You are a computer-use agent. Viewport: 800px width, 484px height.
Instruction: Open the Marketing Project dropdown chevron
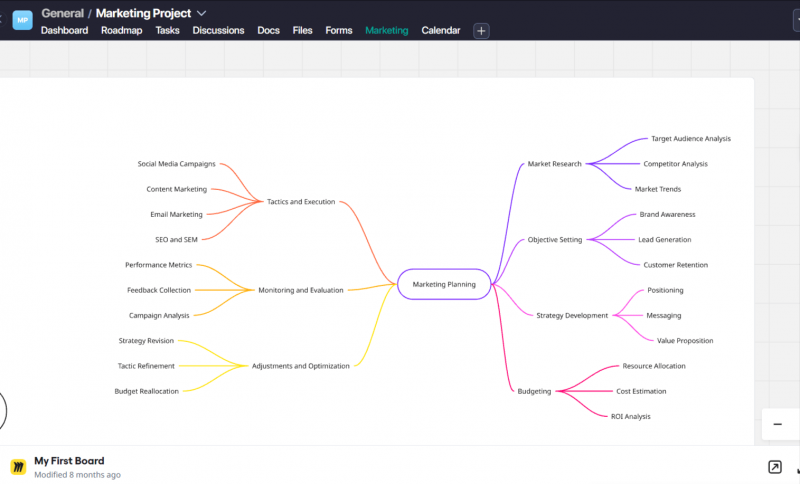pos(202,13)
